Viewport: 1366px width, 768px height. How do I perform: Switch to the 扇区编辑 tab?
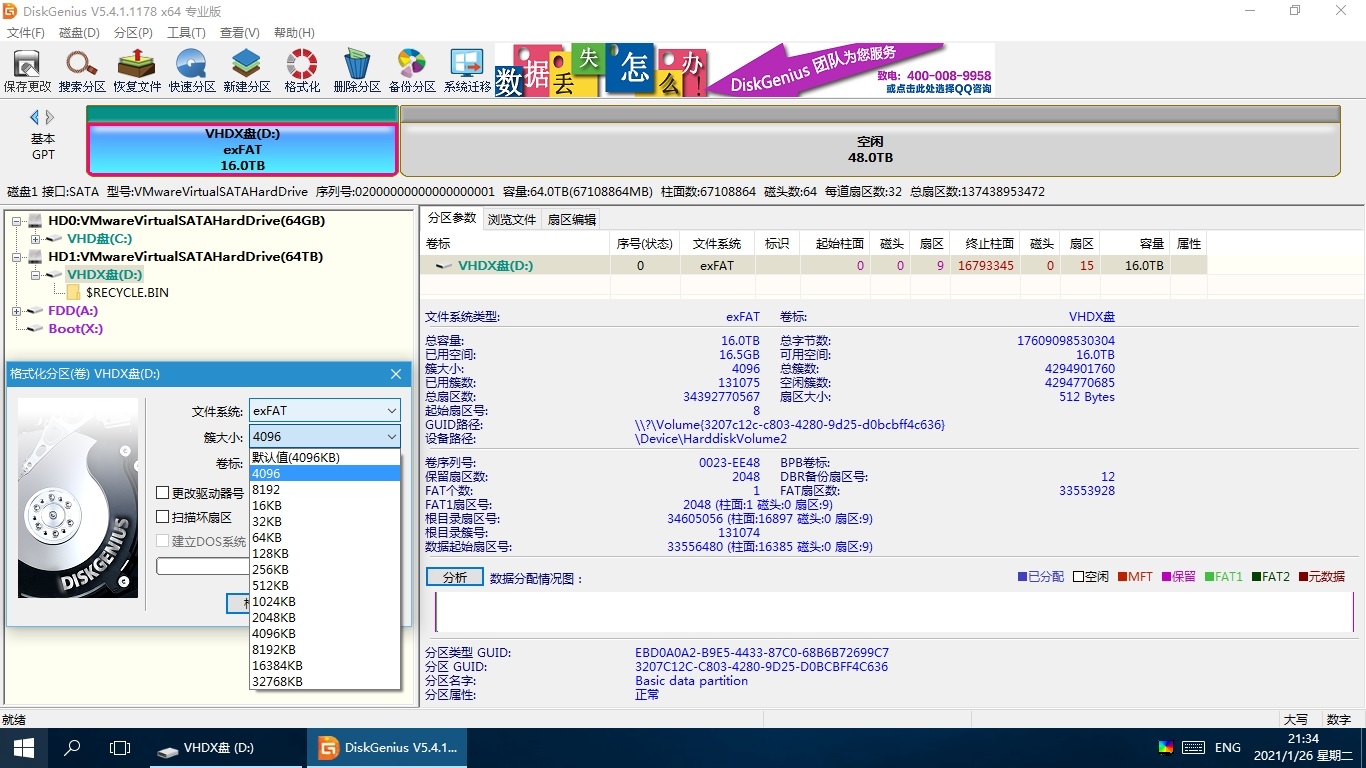[572, 220]
